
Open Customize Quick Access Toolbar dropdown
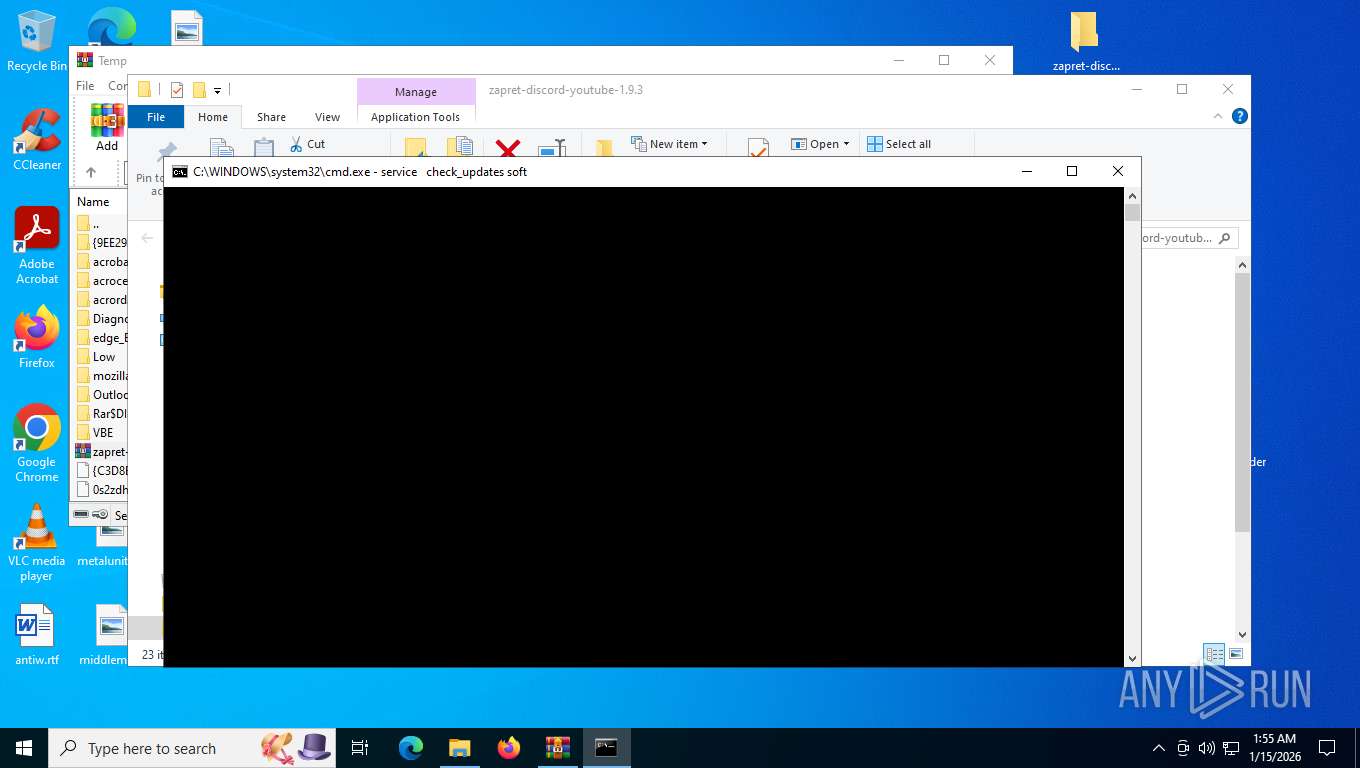coord(217,90)
